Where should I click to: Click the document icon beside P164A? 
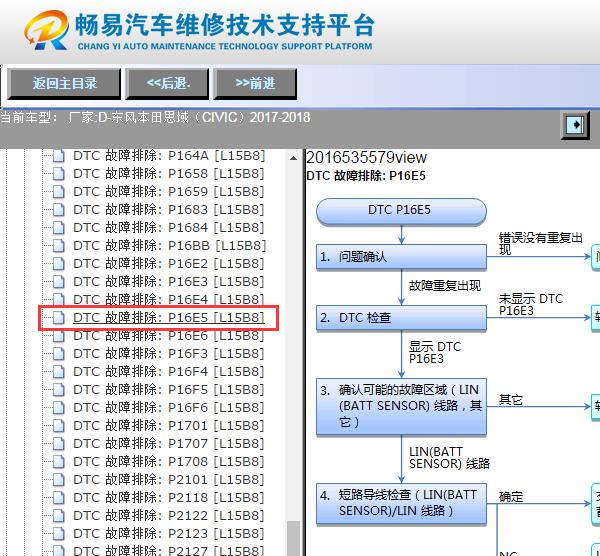pyautogui.click(x=59, y=156)
